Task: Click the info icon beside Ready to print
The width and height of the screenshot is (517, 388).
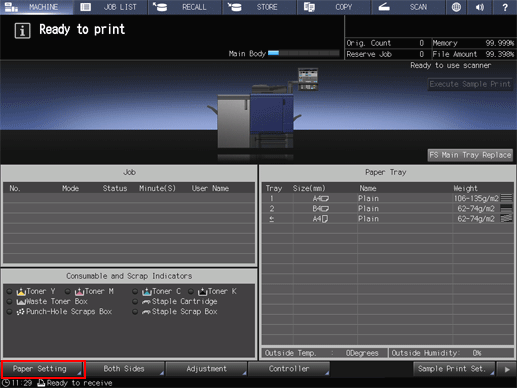Action: (x=22, y=31)
